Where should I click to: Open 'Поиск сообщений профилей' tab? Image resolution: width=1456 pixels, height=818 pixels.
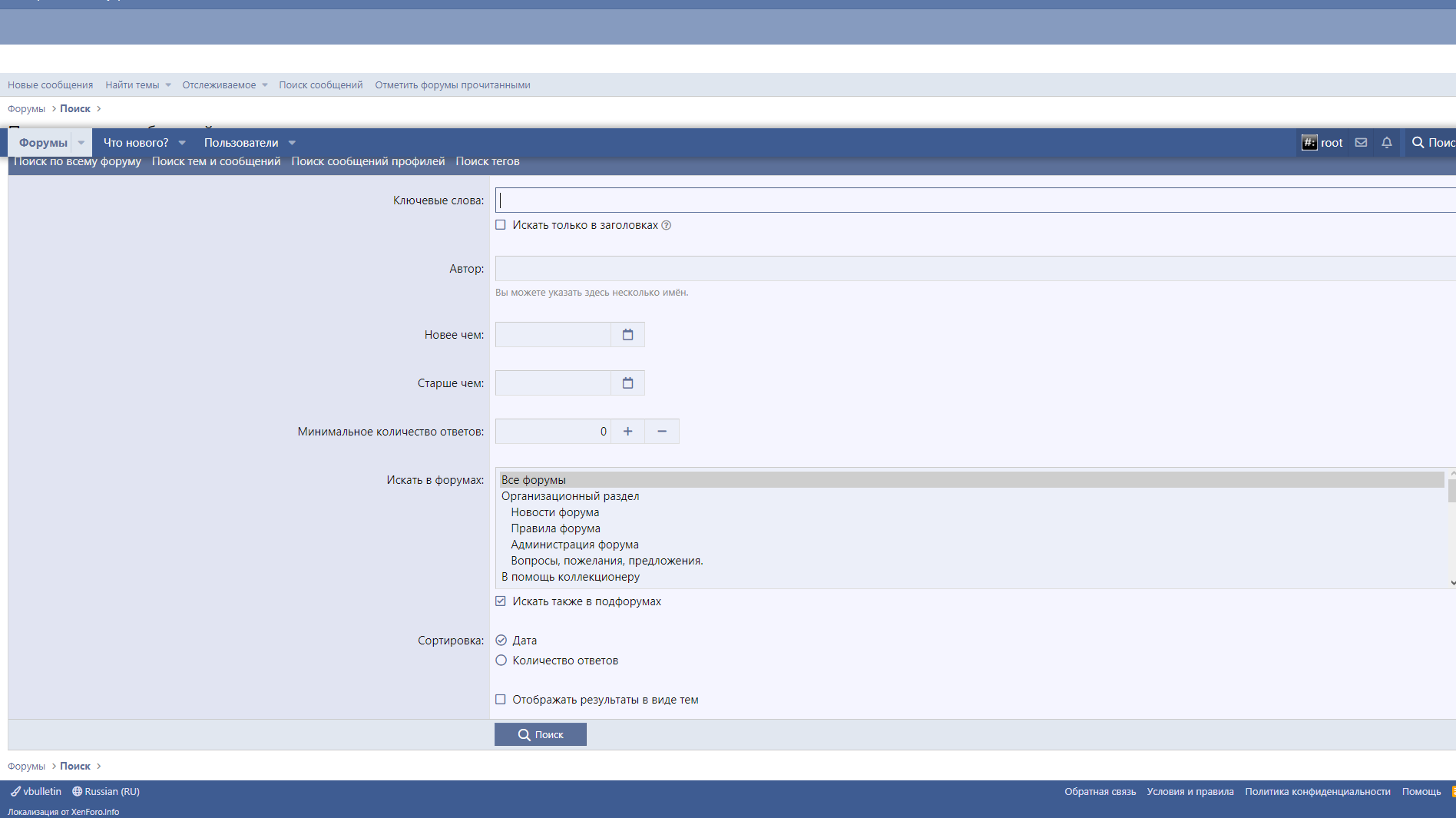tap(368, 161)
